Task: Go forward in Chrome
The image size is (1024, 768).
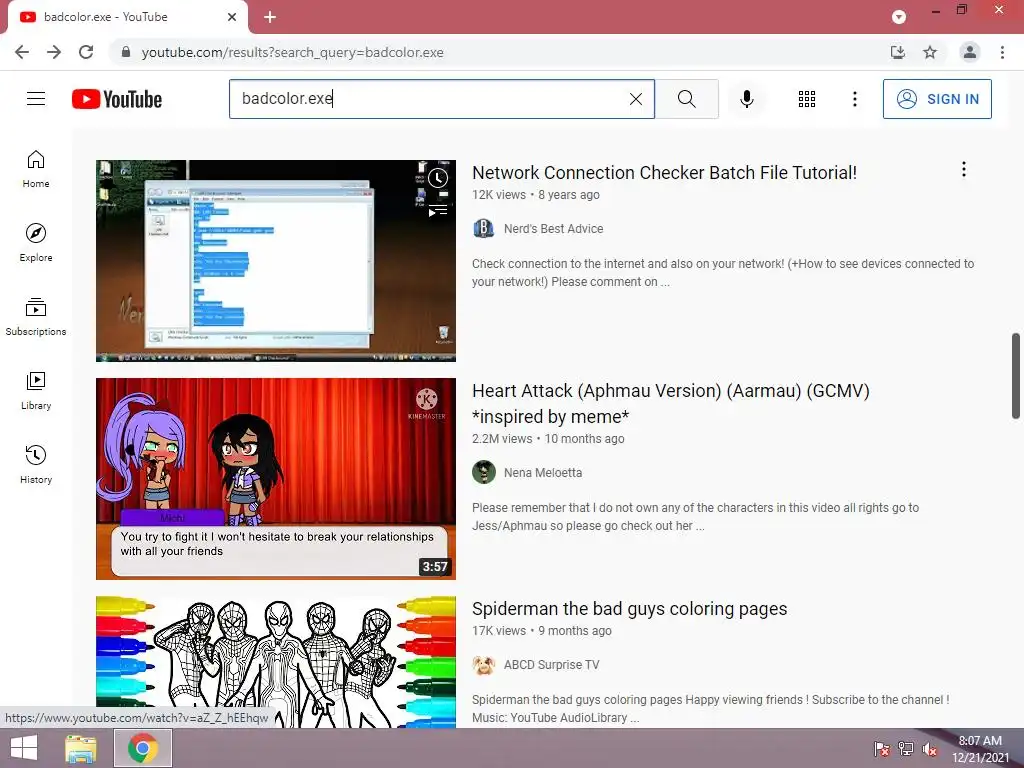Action: pos(54,52)
